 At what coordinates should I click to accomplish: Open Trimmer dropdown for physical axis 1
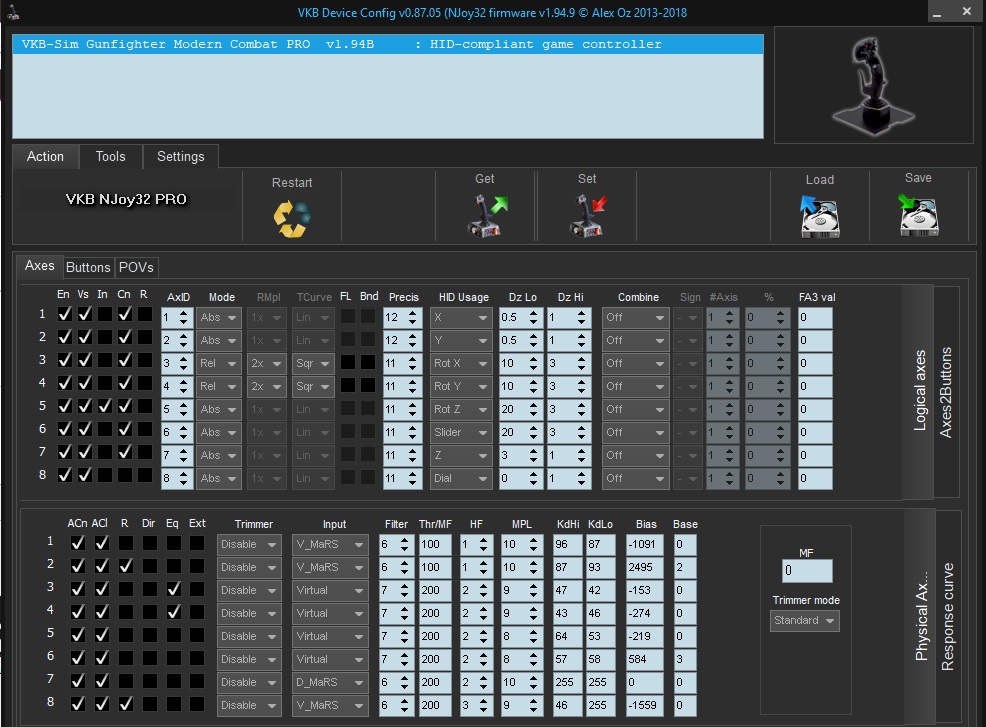click(248, 545)
